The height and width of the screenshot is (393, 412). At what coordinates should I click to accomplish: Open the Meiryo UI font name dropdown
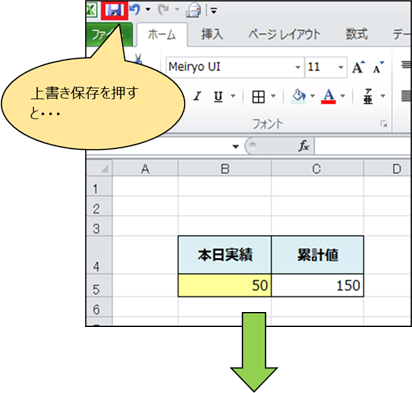[x=298, y=67]
